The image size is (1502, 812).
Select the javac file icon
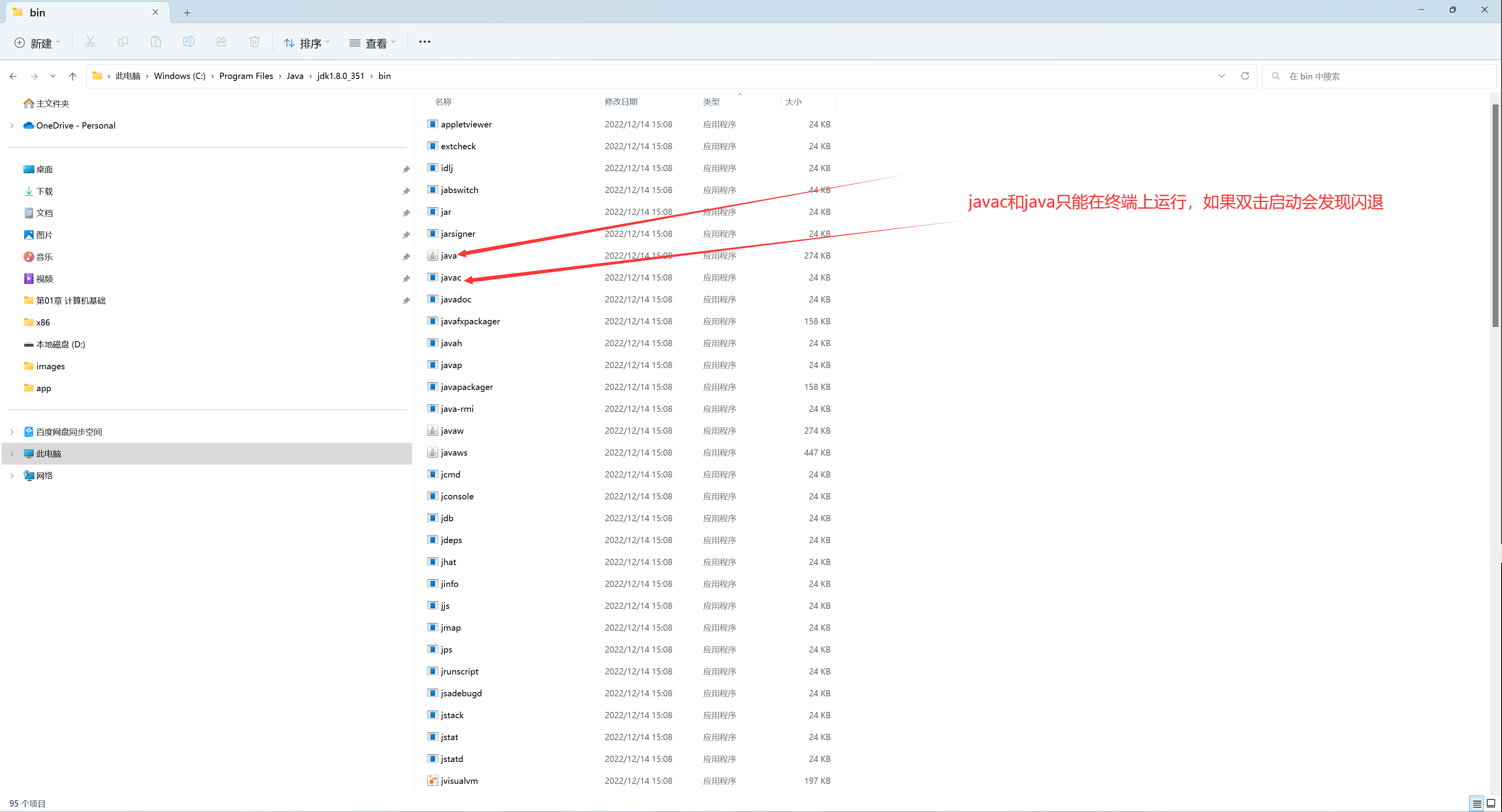point(433,277)
